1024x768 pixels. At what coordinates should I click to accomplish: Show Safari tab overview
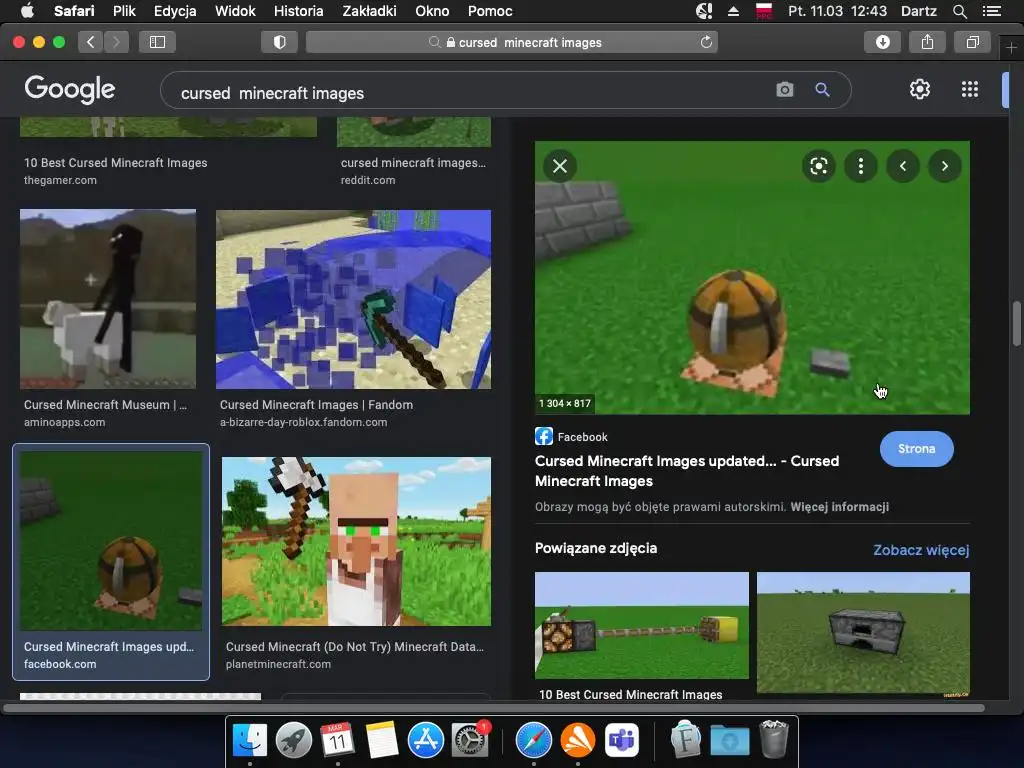click(972, 42)
